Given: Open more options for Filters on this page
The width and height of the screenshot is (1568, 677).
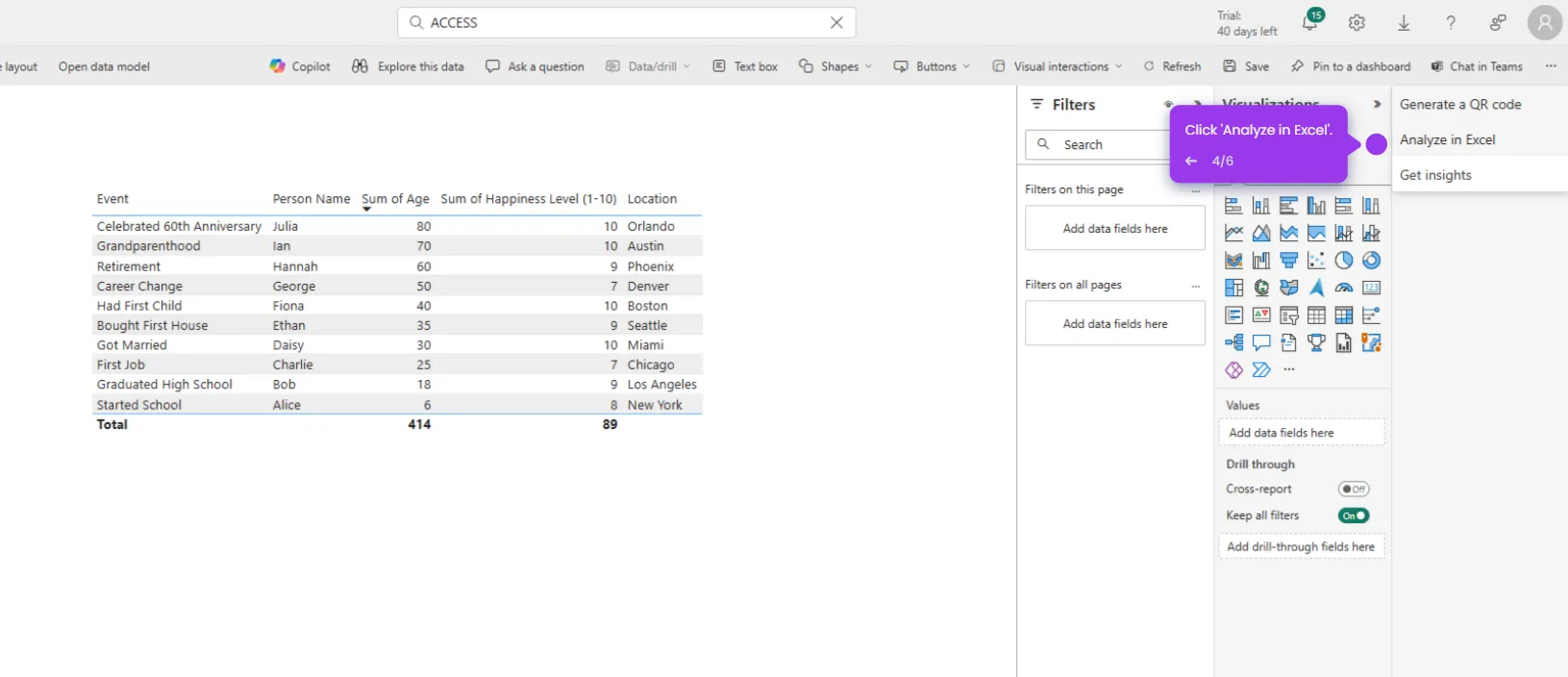Looking at the screenshot, I should click(x=1196, y=190).
